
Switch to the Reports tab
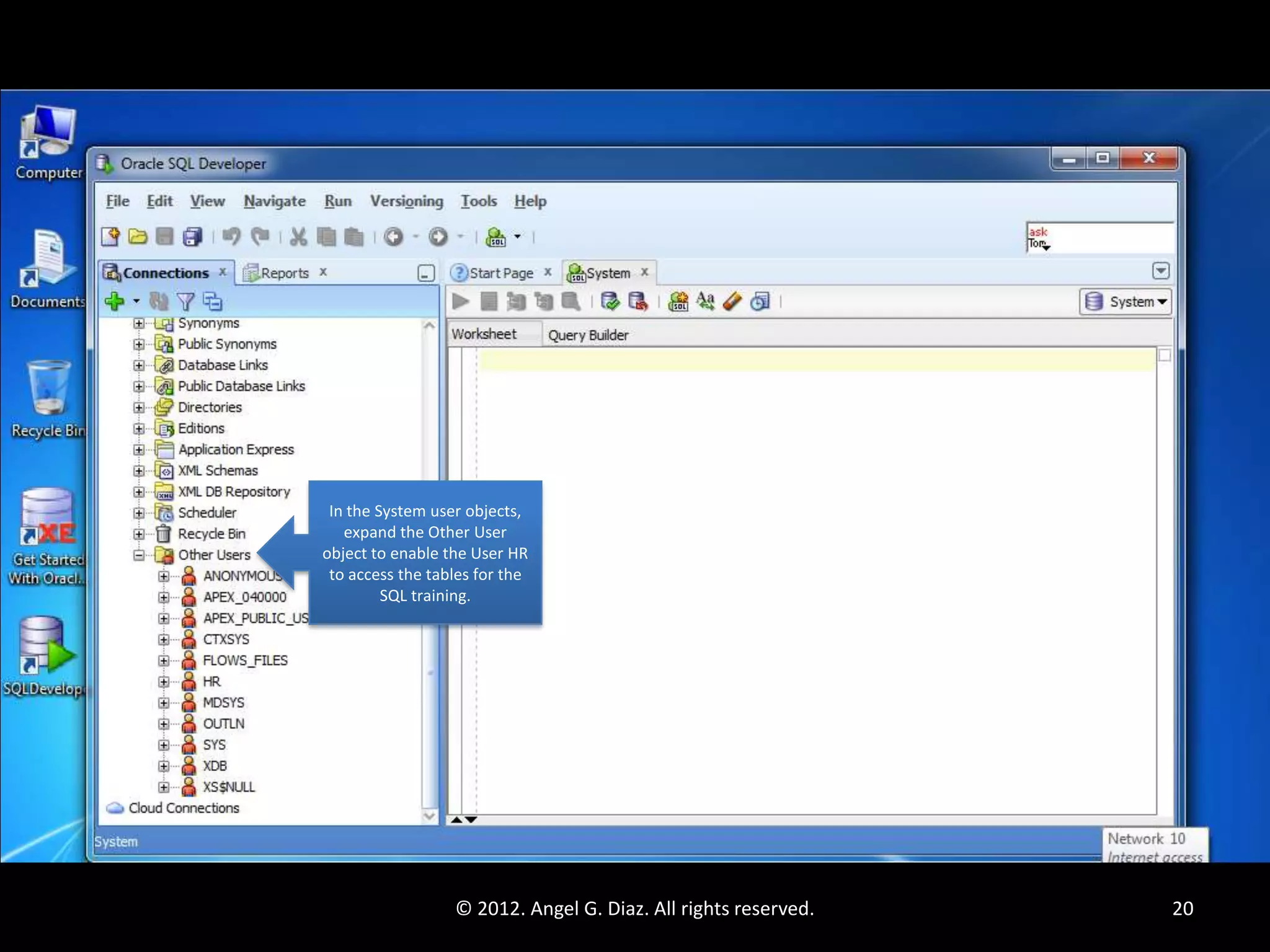click(x=285, y=273)
